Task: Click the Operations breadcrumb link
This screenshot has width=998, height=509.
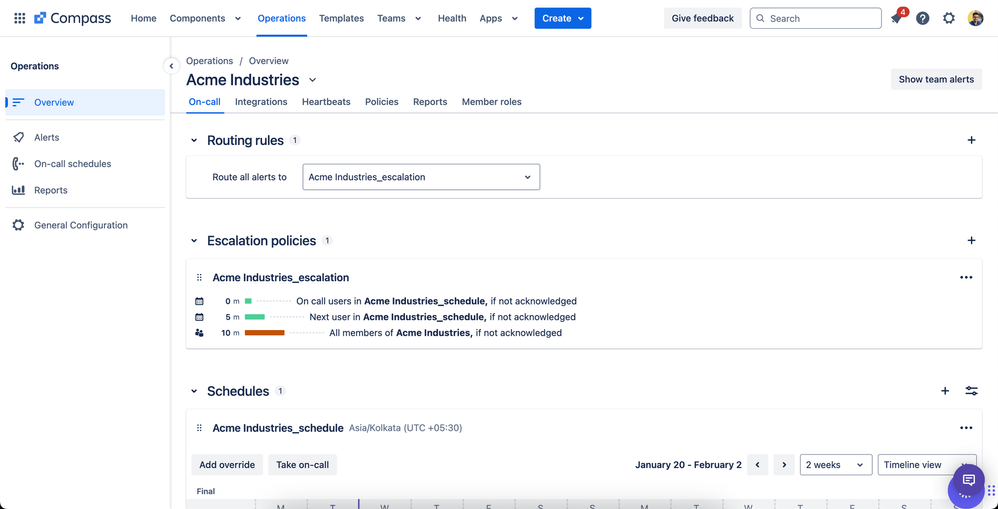Action: (209, 61)
